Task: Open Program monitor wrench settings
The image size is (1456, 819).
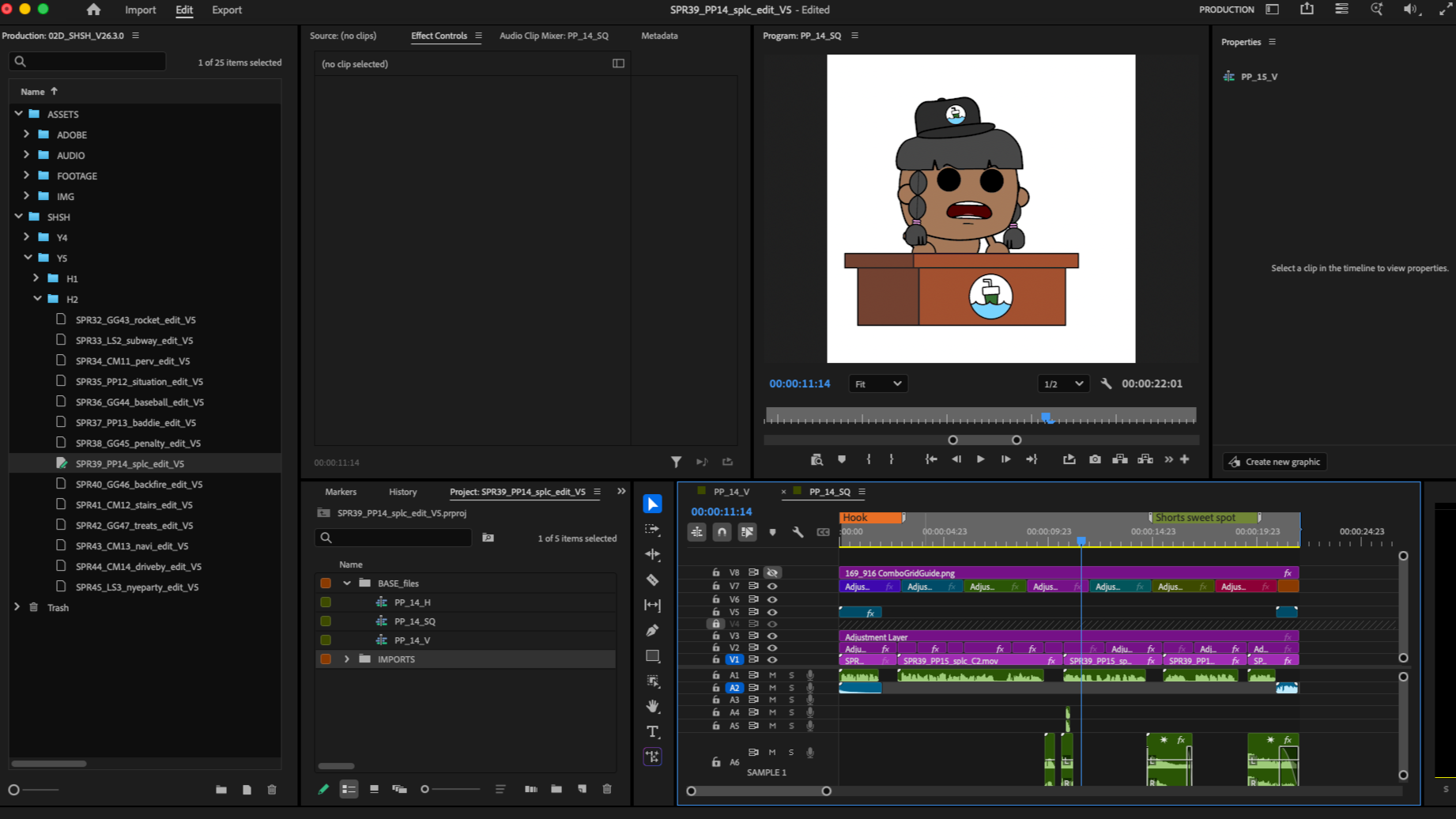Action: pos(1106,383)
